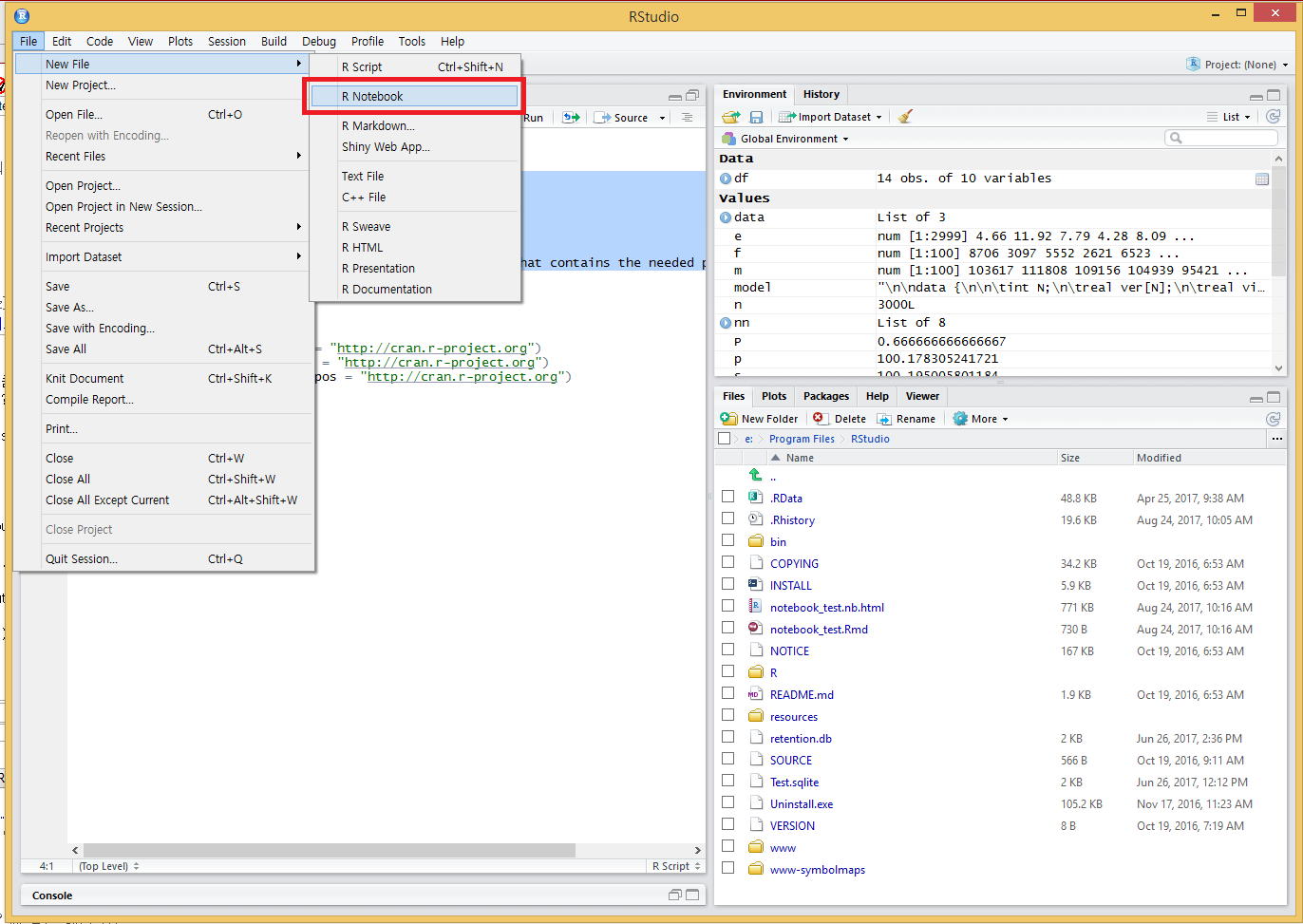1303x924 pixels.
Task: Click the broom clear environment icon
Action: [x=905, y=117]
